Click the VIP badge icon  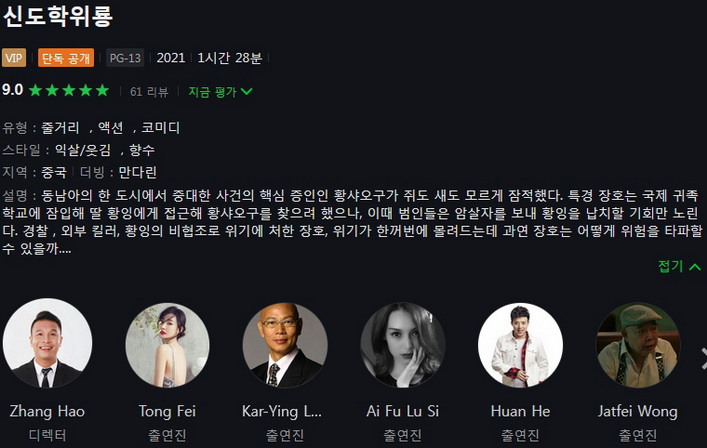coord(14,58)
